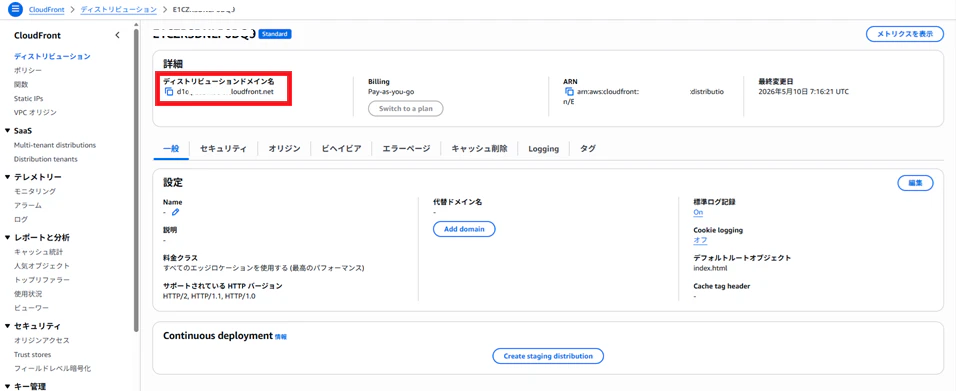The image size is (956, 391).
Task: Go to the エラーページ tab
Action: 406,148
